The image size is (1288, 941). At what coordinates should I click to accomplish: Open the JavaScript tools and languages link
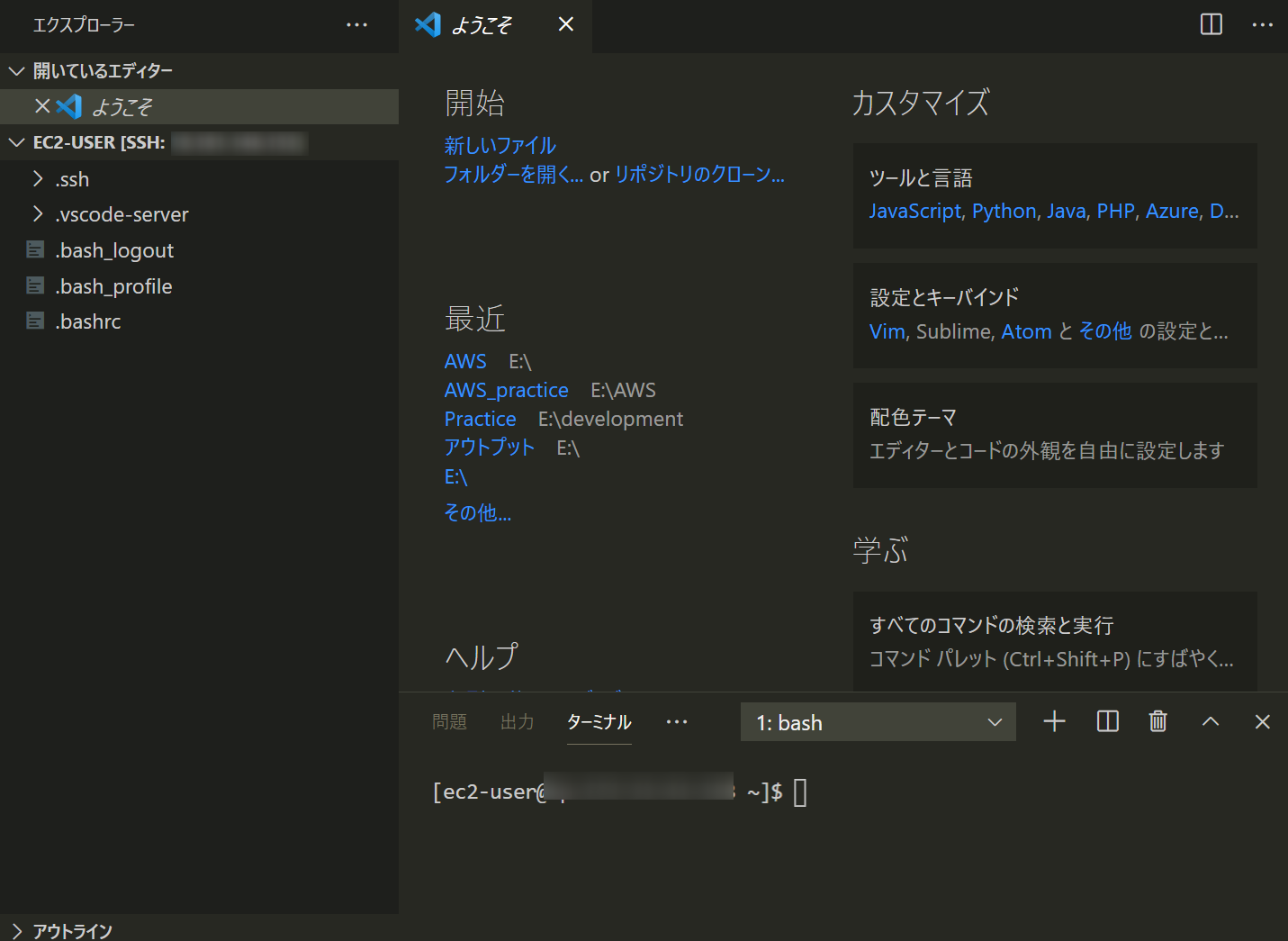tap(914, 210)
